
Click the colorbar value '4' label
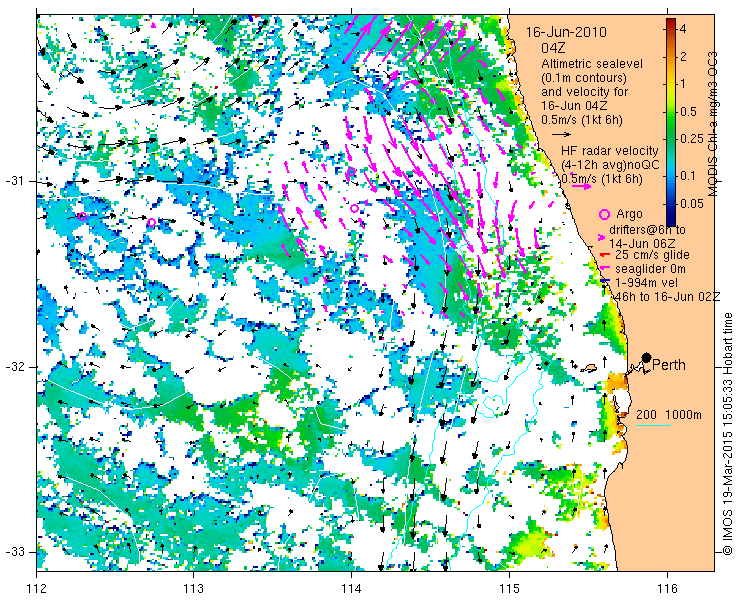pos(683,29)
